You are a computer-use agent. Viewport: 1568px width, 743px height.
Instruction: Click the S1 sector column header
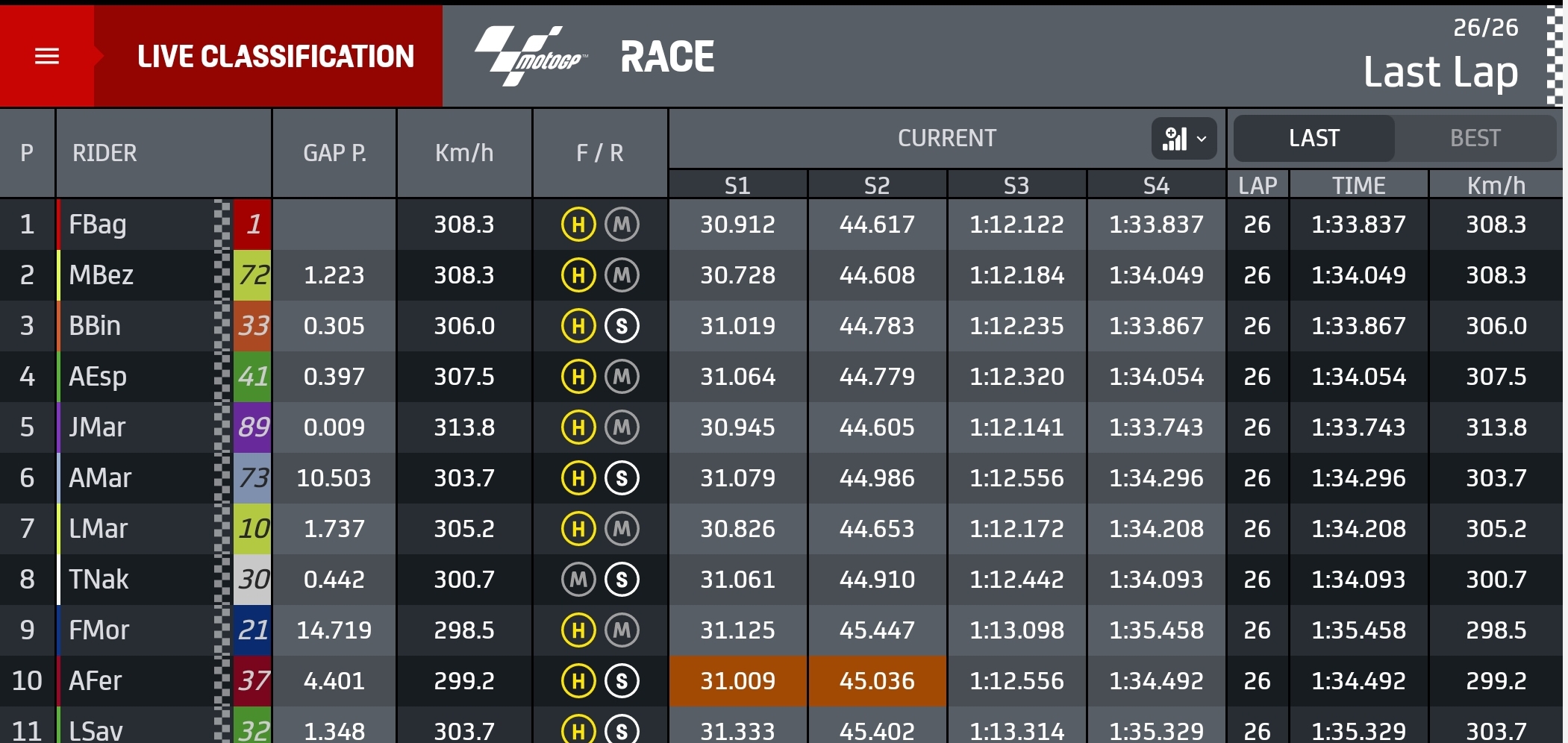[x=737, y=185]
